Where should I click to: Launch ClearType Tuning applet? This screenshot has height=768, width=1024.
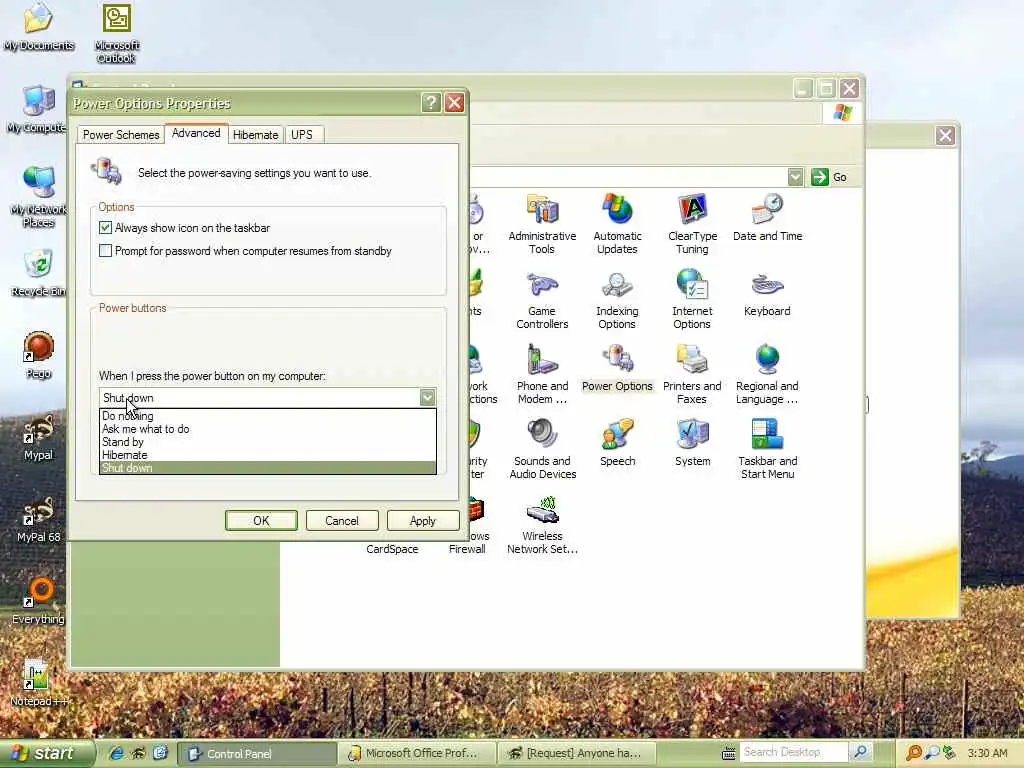pos(692,223)
